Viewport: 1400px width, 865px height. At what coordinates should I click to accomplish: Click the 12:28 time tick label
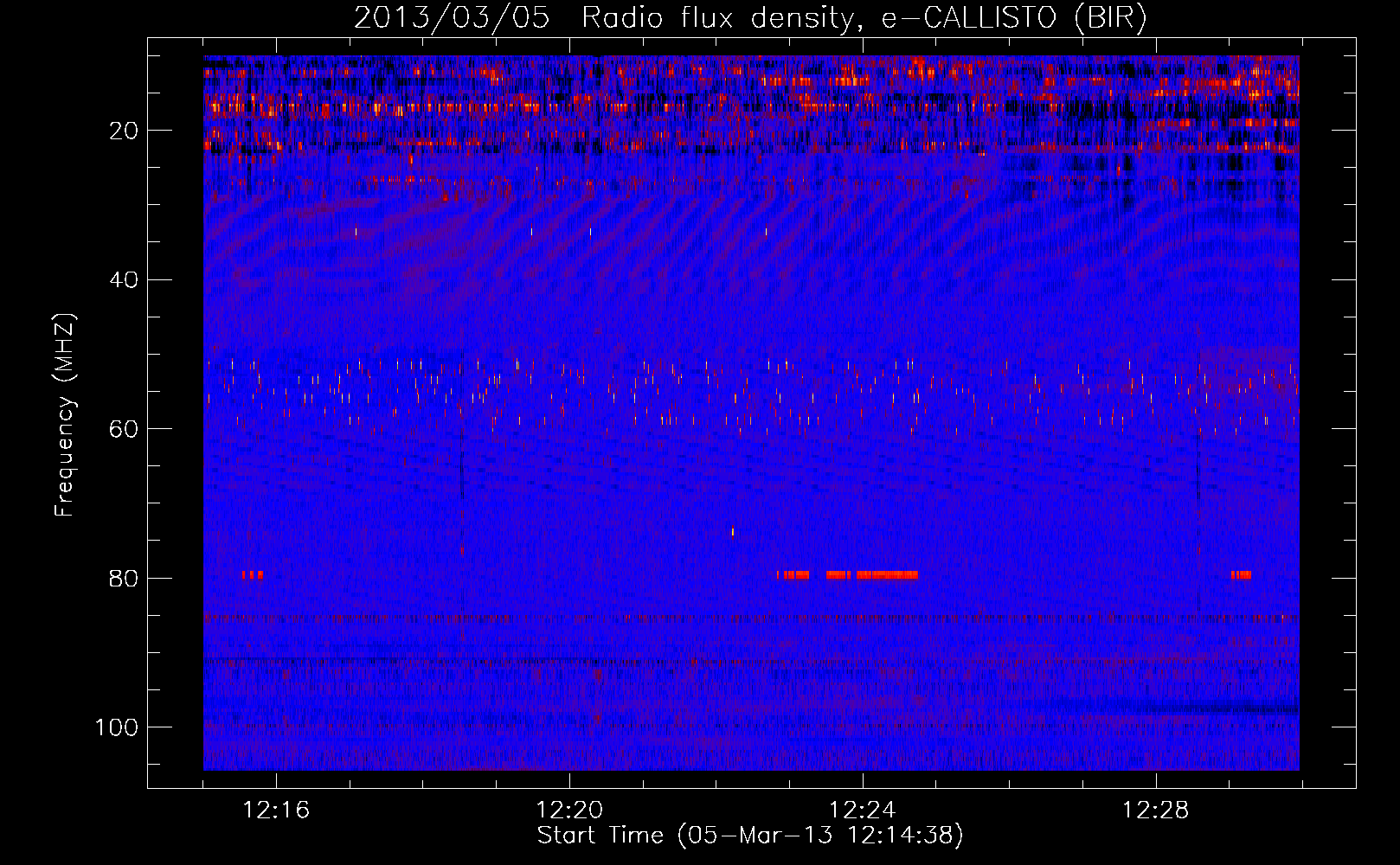(x=1155, y=811)
